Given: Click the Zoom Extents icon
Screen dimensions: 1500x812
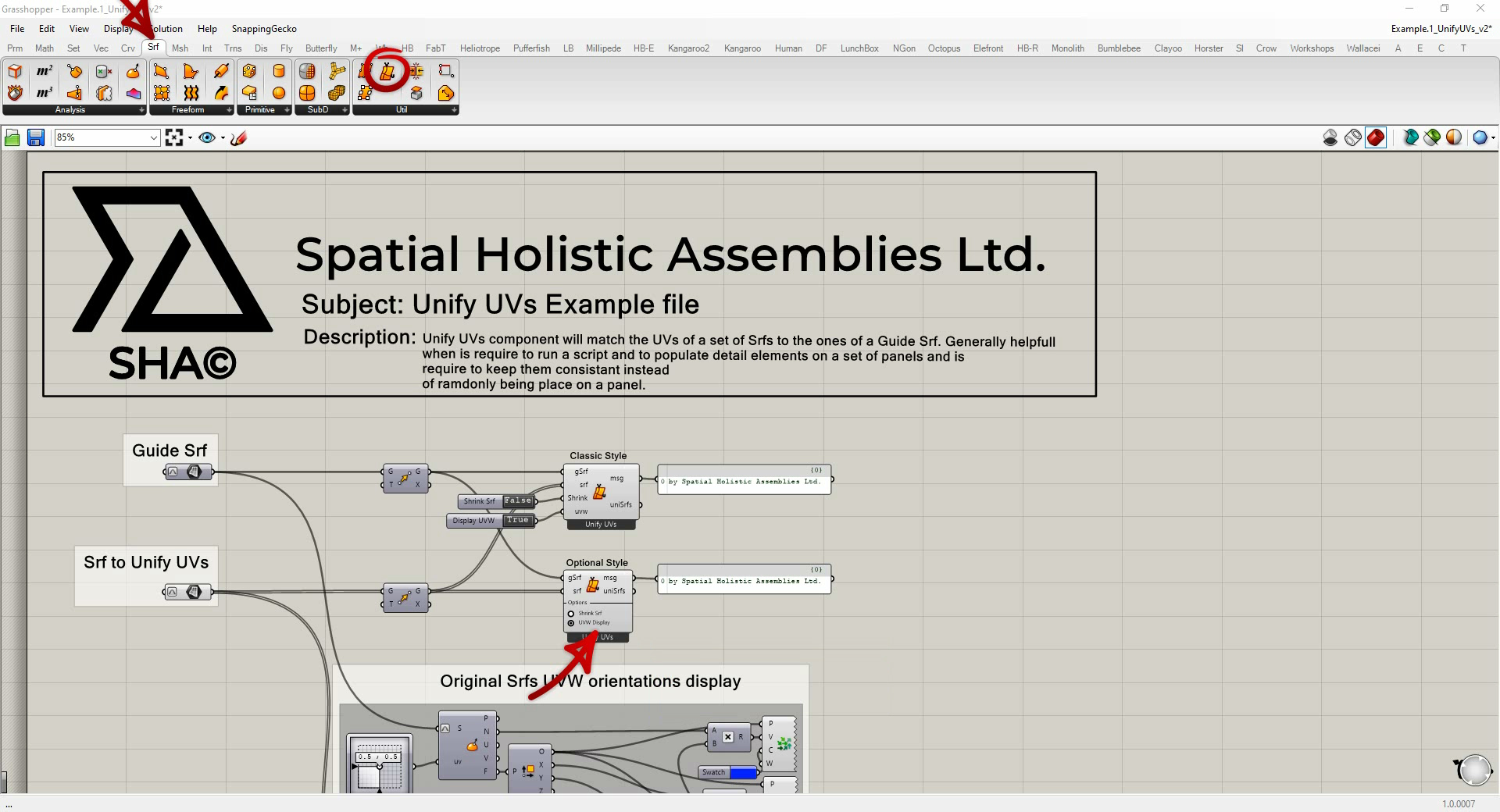Looking at the screenshot, I should [174, 138].
